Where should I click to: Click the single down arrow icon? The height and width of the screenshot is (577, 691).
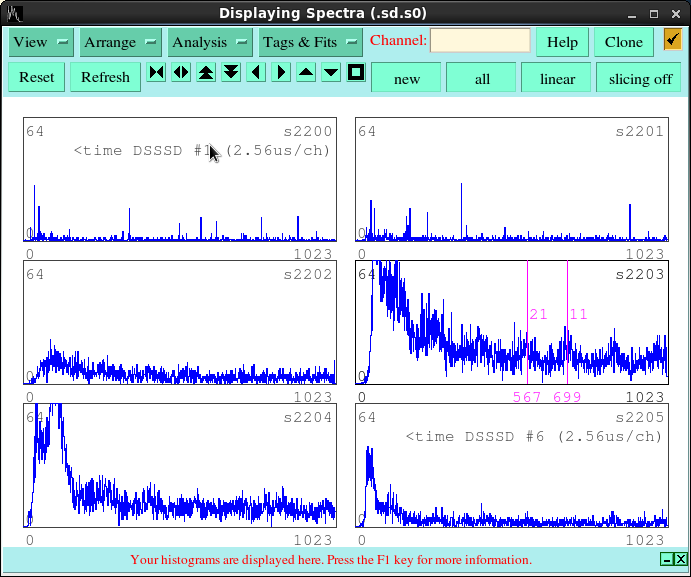331,72
